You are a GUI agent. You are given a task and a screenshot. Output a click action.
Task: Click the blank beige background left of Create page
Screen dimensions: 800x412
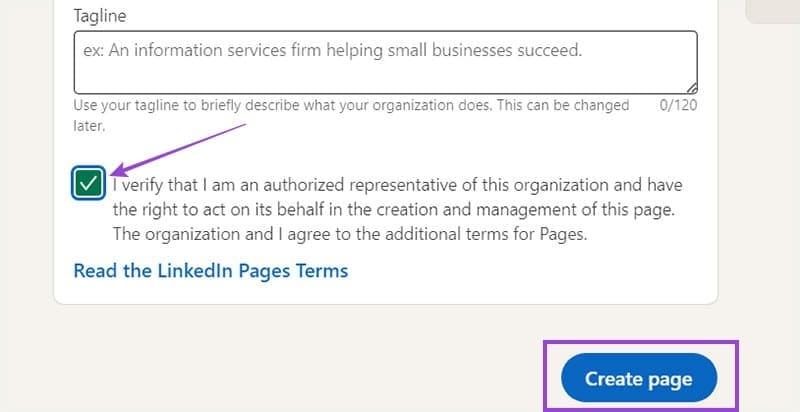[300, 370]
